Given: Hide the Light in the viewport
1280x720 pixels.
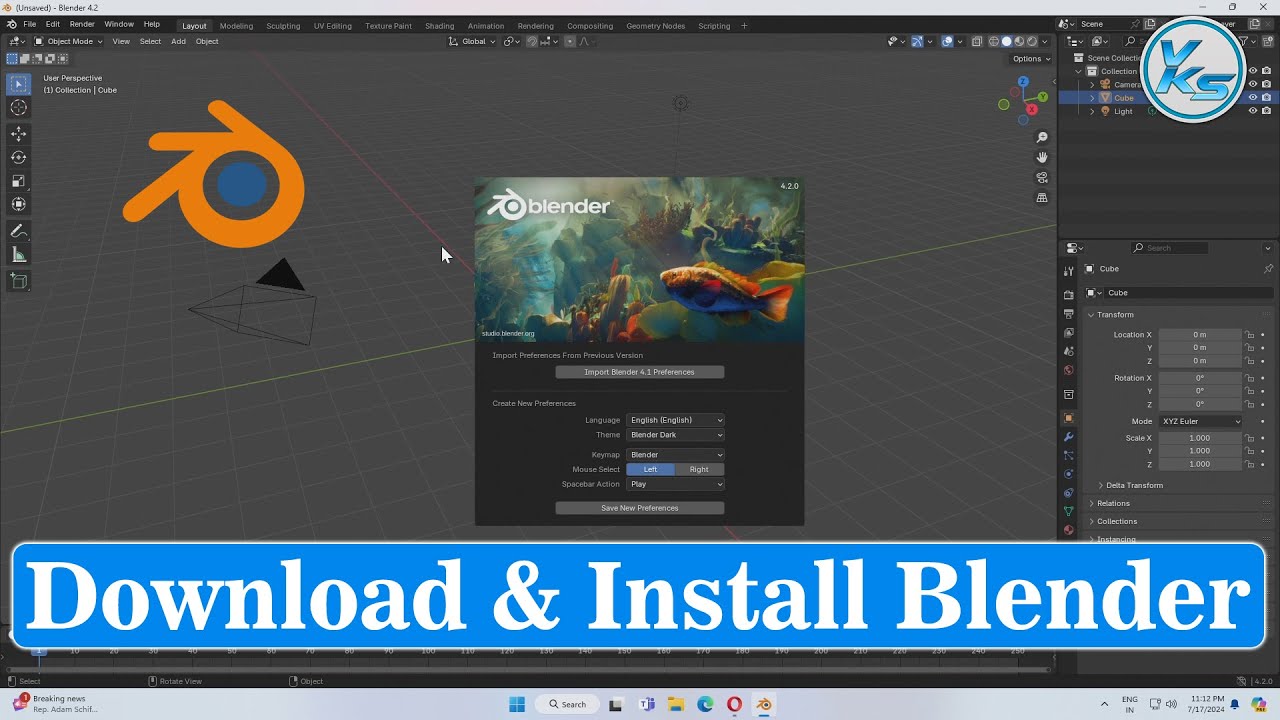Looking at the screenshot, I should point(1252,111).
